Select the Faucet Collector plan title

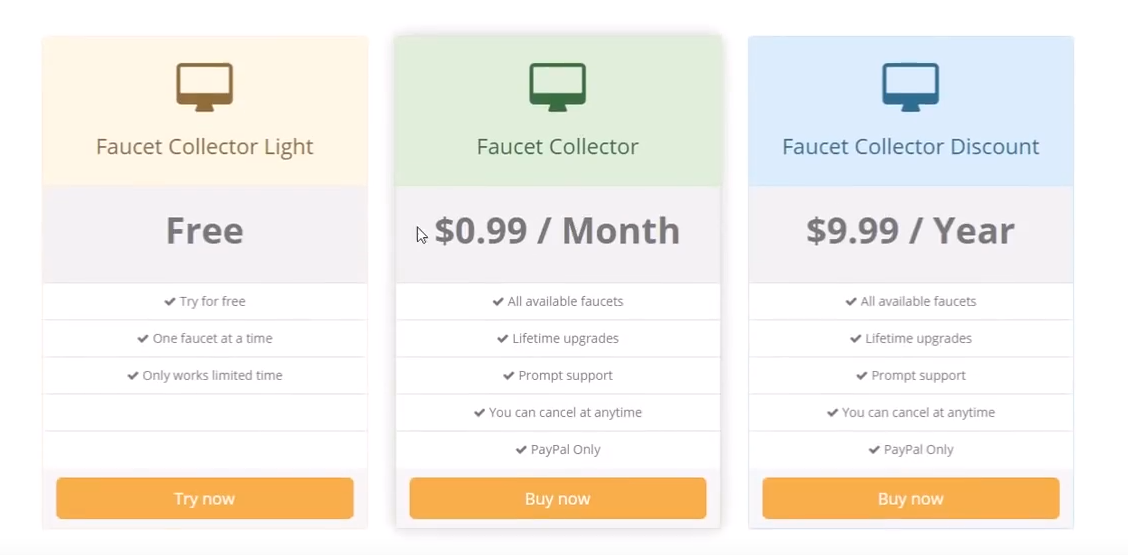pyautogui.click(x=558, y=147)
